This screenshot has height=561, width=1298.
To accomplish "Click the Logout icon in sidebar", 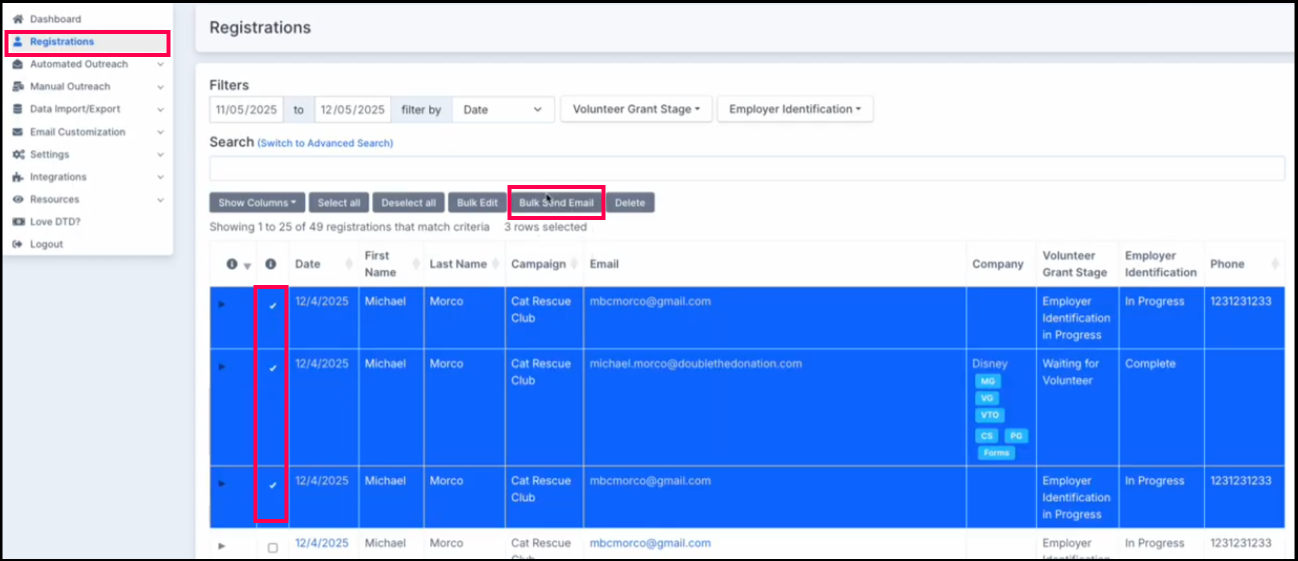I will (x=18, y=245).
